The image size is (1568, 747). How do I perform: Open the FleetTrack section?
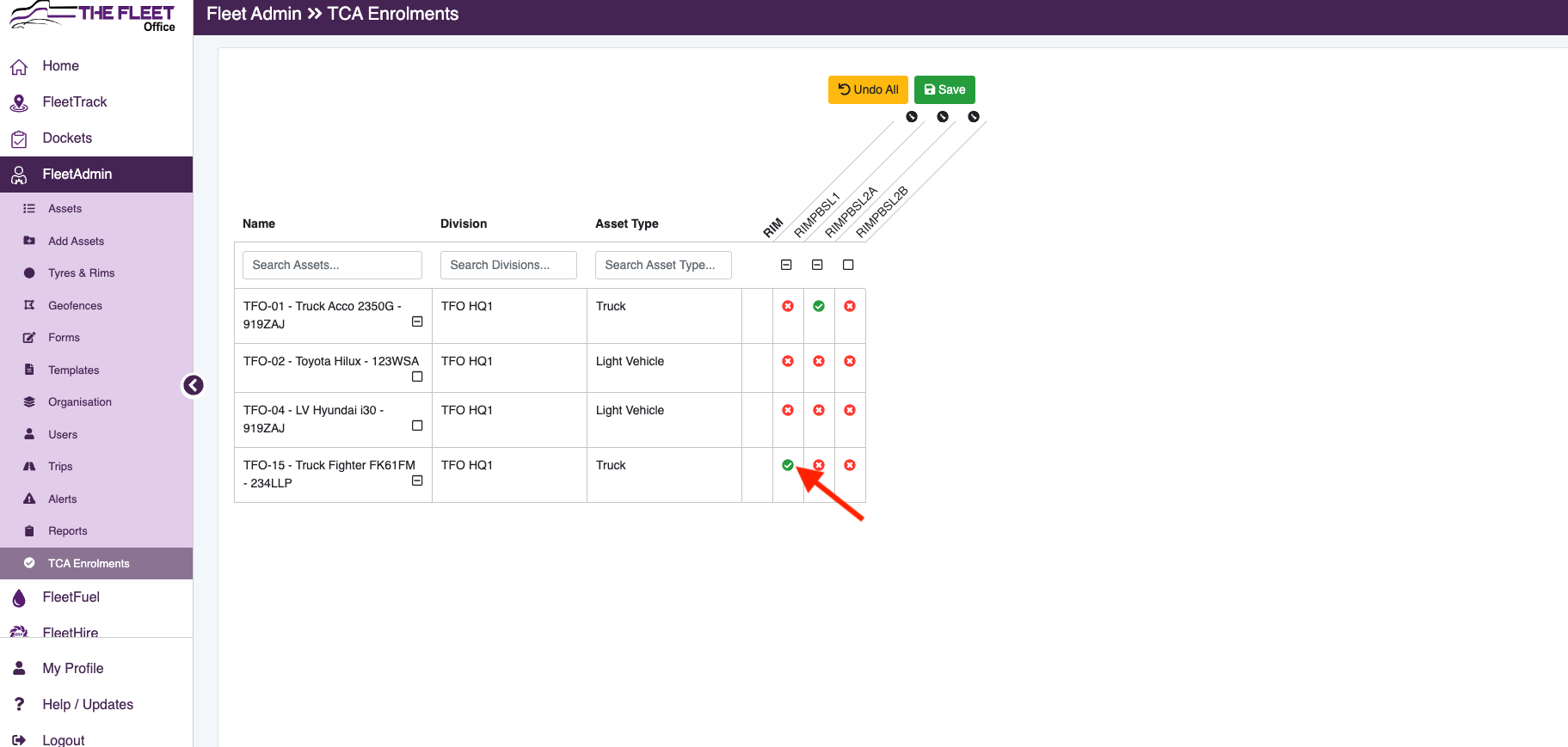(96, 102)
